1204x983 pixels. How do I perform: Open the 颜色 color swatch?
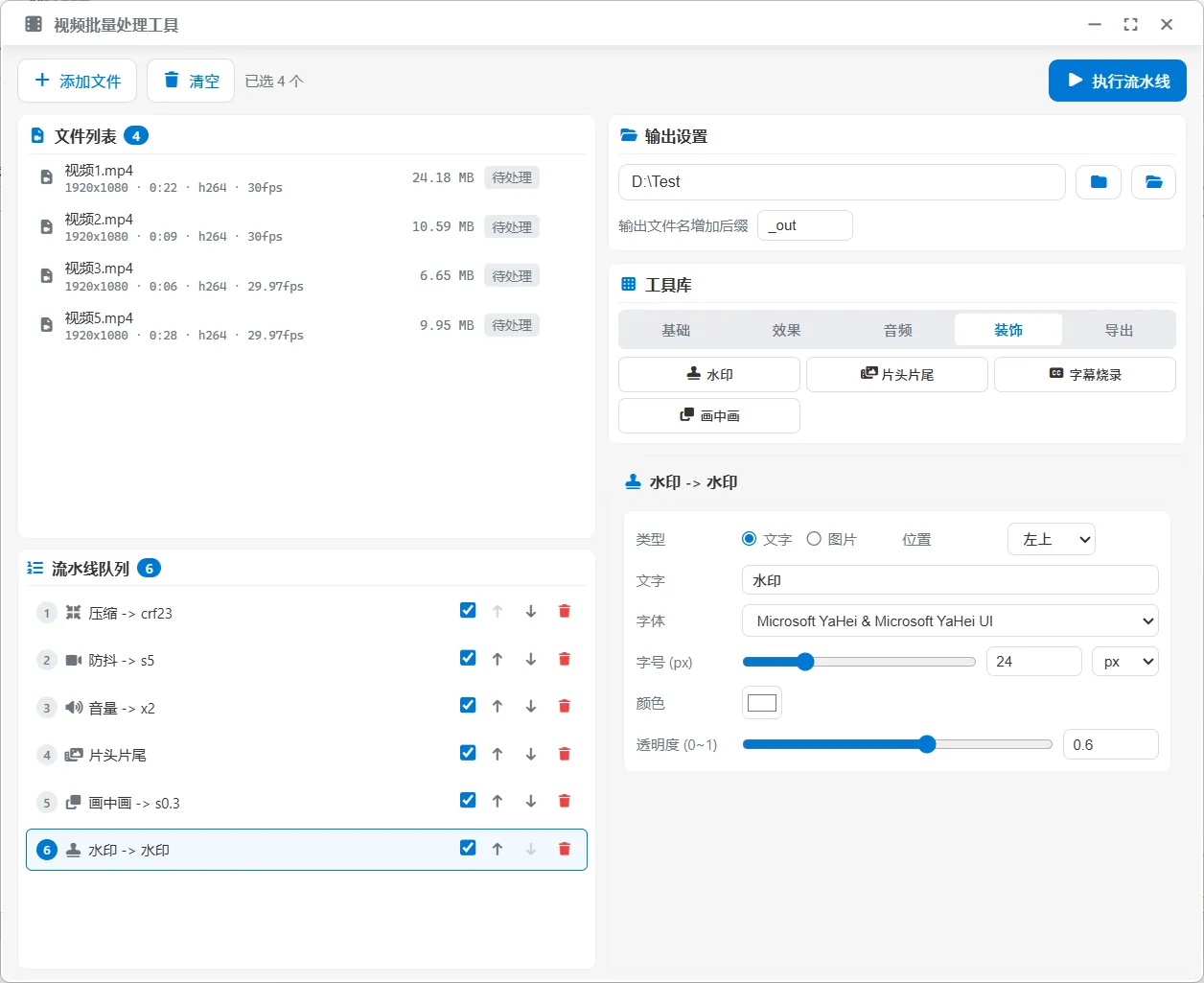pyautogui.click(x=762, y=703)
